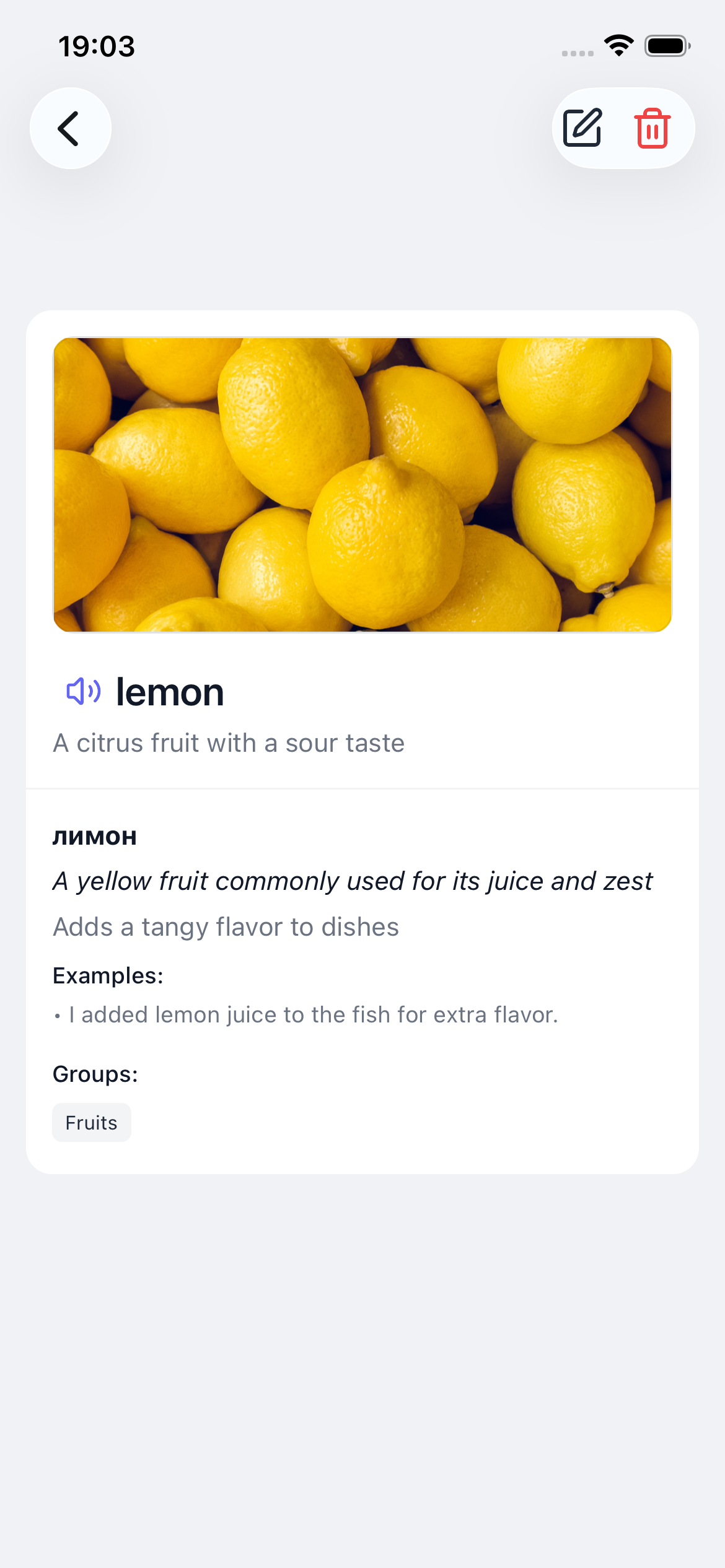Viewport: 725px width, 1568px height.
Task: Tap the Groups heading
Action: click(95, 1074)
